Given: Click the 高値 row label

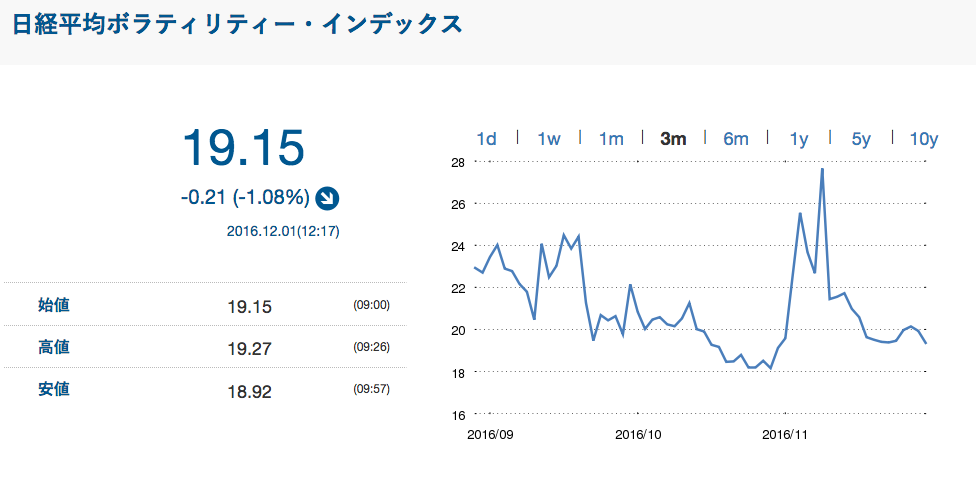Looking at the screenshot, I should tap(53, 347).
